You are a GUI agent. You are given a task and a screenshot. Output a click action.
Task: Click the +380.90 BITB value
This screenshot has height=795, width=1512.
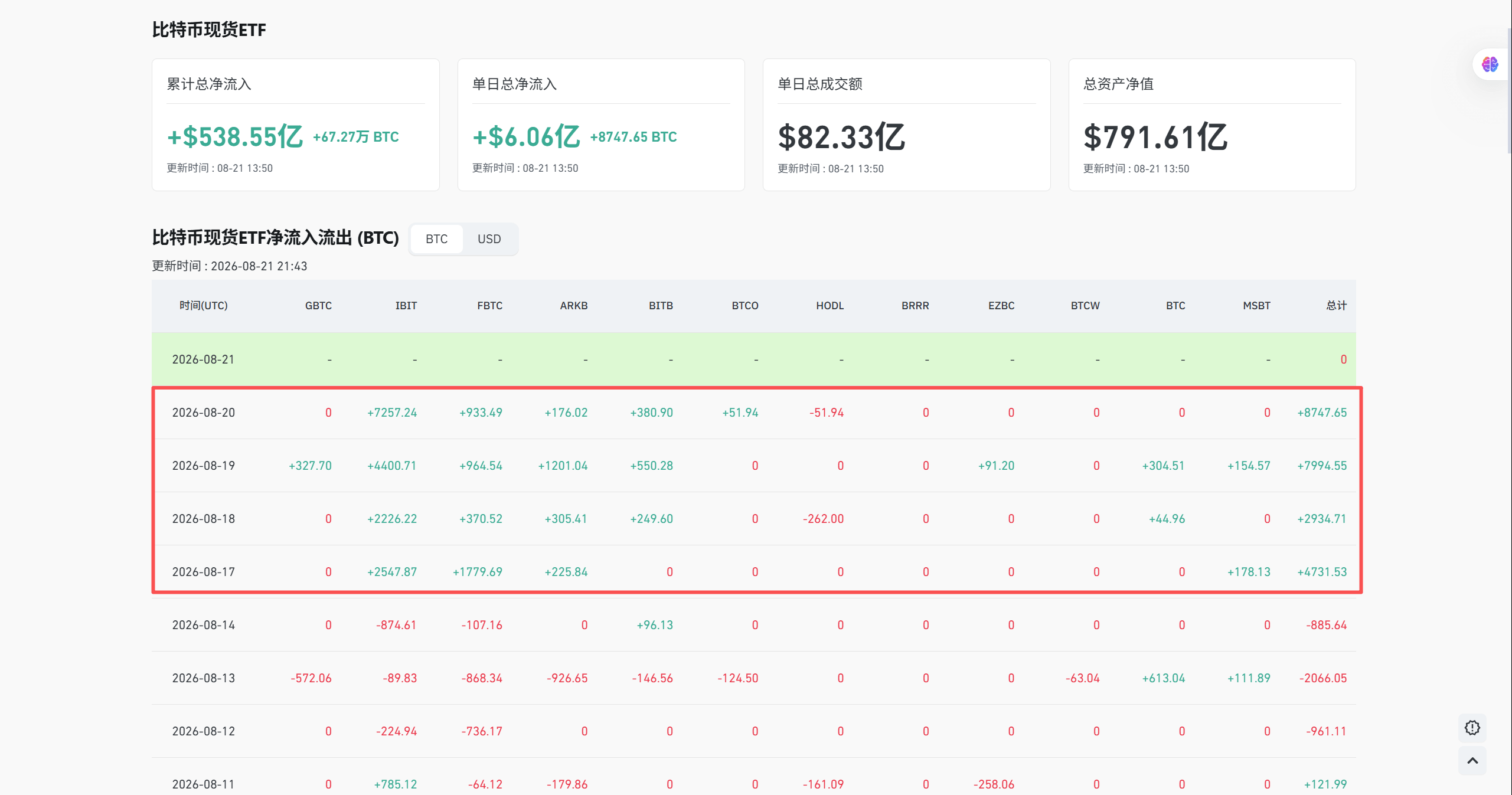point(651,413)
